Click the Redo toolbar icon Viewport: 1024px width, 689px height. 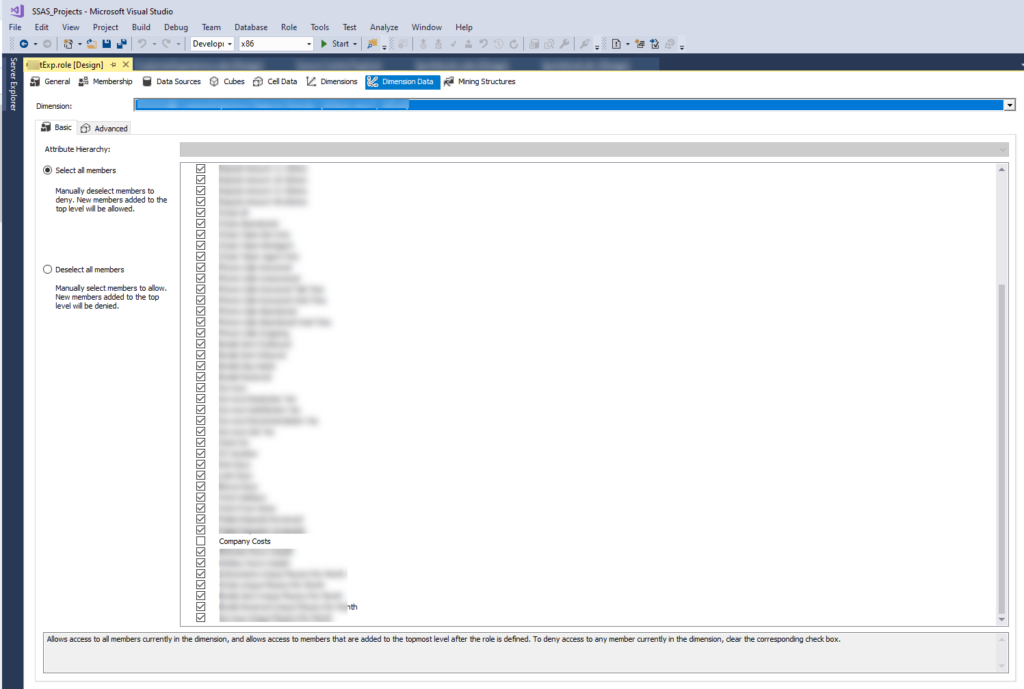(x=166, y=44)
